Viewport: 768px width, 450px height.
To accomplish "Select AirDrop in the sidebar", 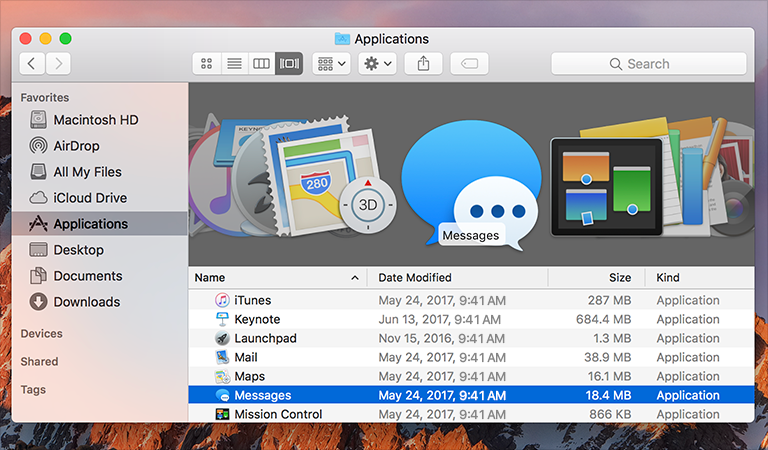I will pos(99,146).
